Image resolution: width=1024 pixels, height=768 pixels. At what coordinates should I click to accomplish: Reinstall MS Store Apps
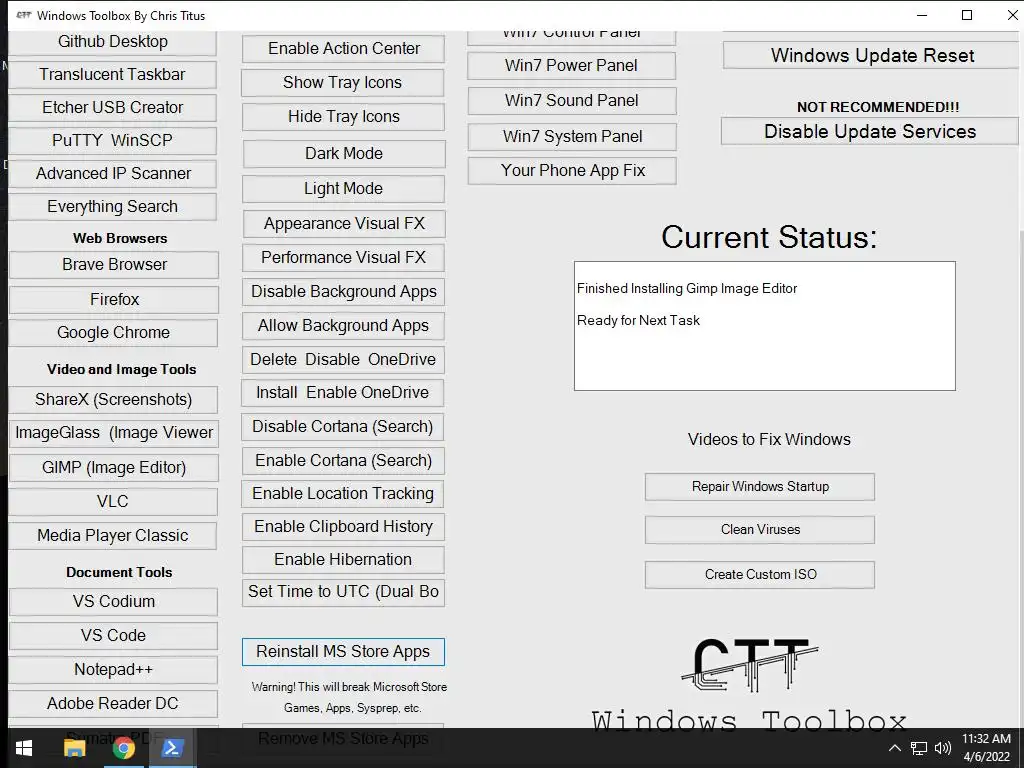(344, 652)
